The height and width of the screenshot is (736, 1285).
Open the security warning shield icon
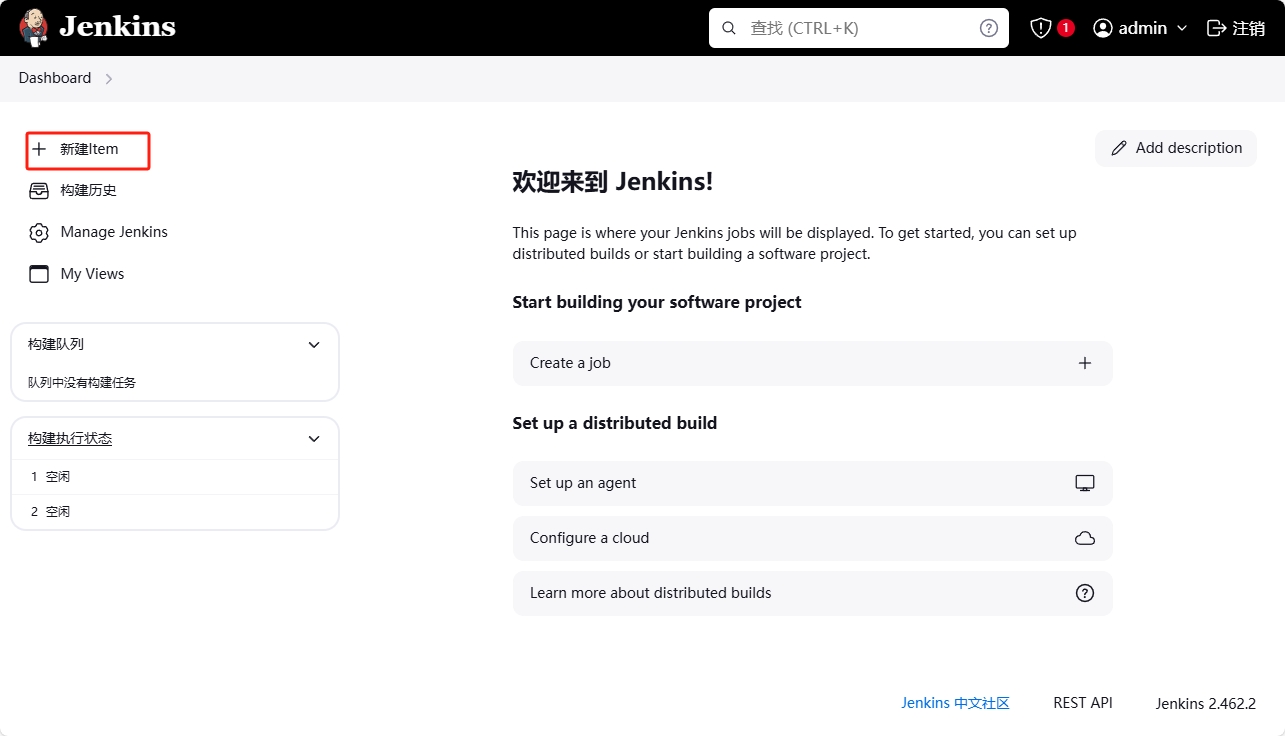tap(1040, 28)
